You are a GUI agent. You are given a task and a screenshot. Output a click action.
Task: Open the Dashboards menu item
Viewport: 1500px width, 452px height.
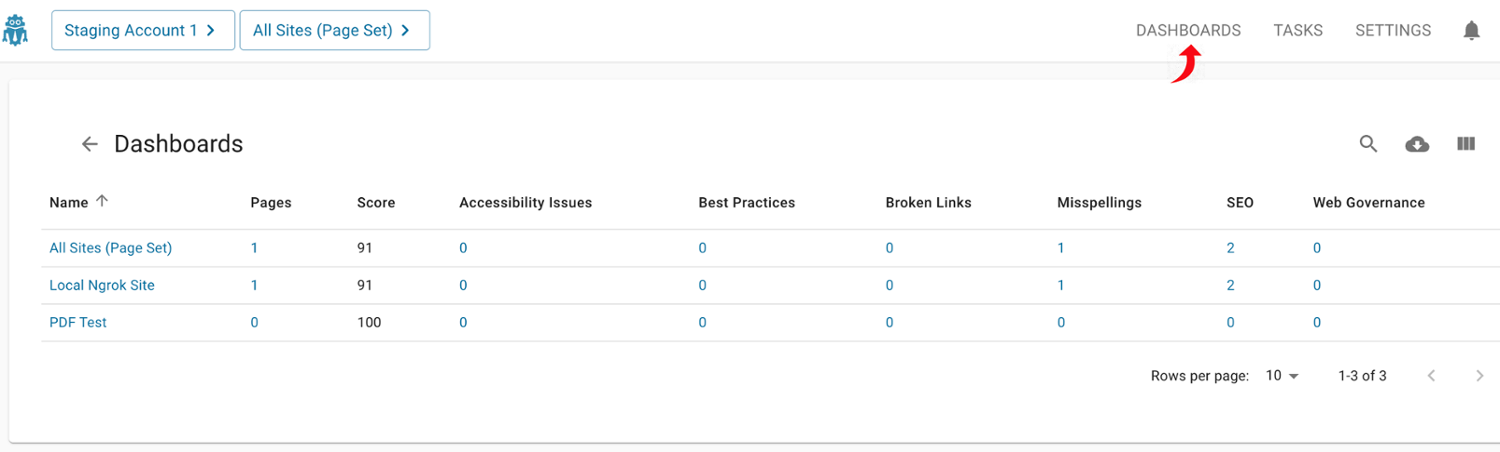pos(1188,30)
